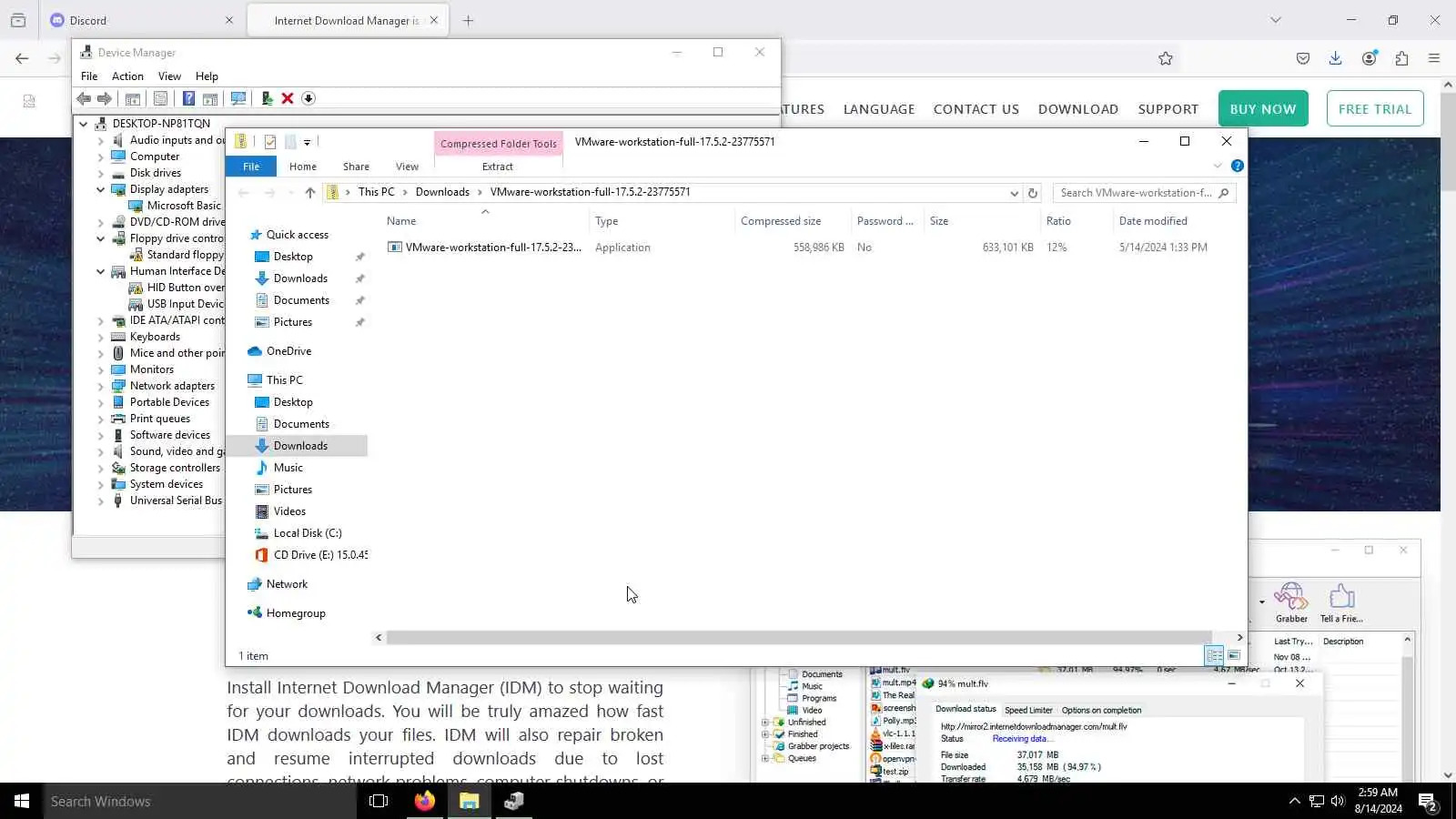Expand the Network adapters node
Viewport: 1456px width, 819px height.
(x=100, y=386)
